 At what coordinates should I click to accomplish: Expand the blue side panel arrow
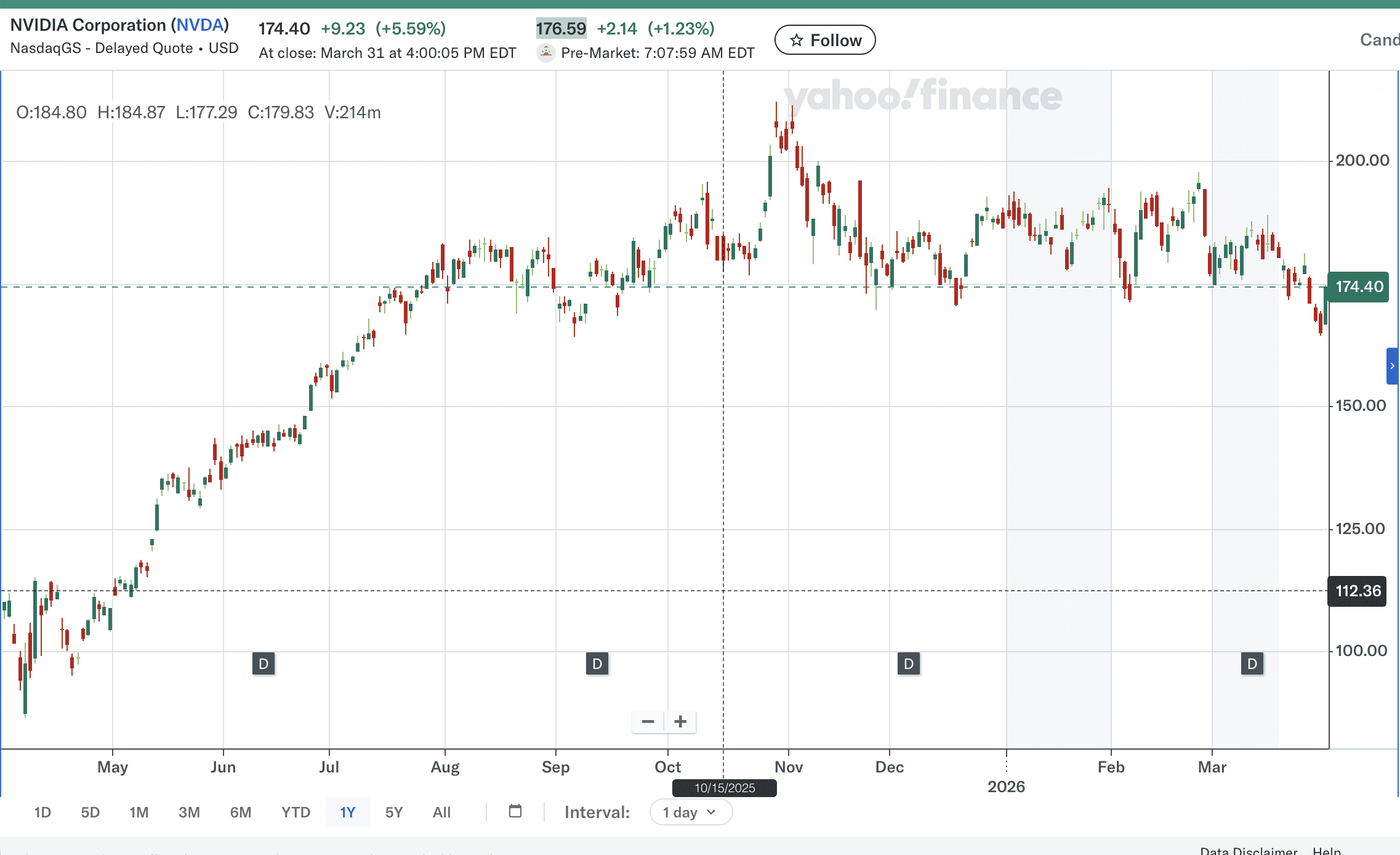1392,366
